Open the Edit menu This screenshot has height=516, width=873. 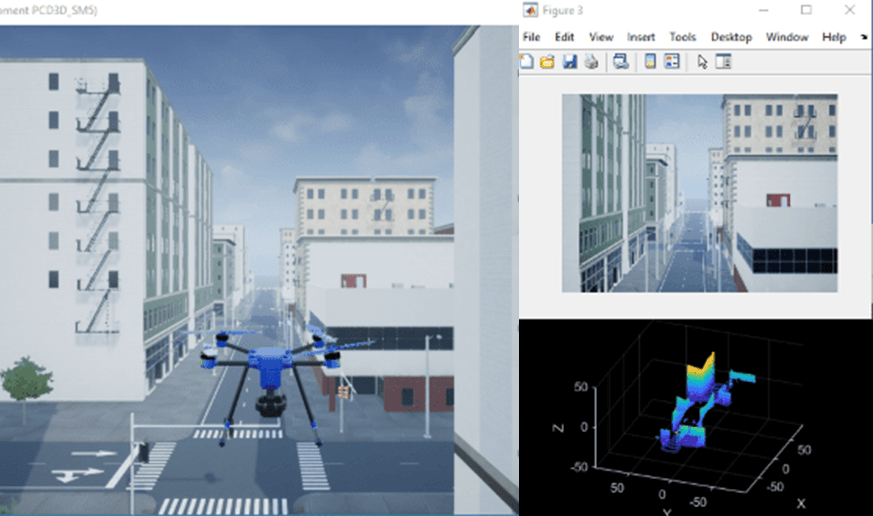[x=565, y=37]
